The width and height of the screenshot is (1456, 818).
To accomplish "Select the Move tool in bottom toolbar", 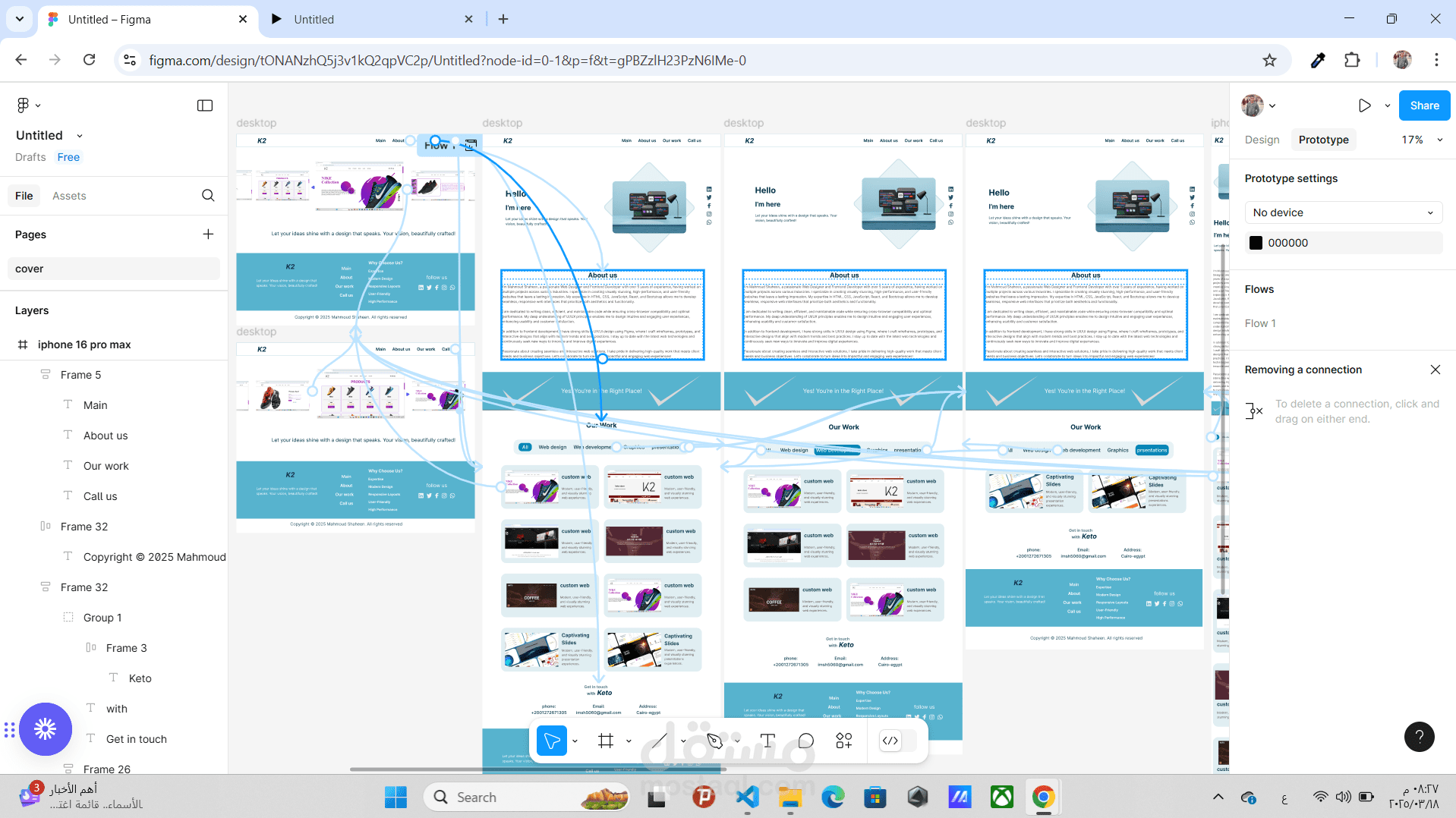I will click(x=552, y=741).
